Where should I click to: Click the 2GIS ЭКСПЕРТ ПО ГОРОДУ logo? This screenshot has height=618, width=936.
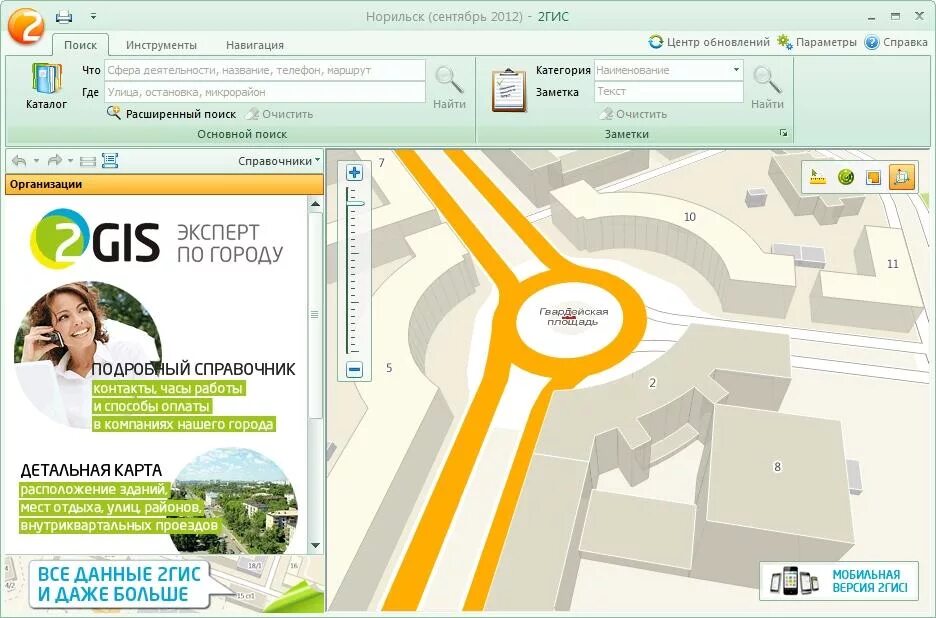tap(156, 239)
